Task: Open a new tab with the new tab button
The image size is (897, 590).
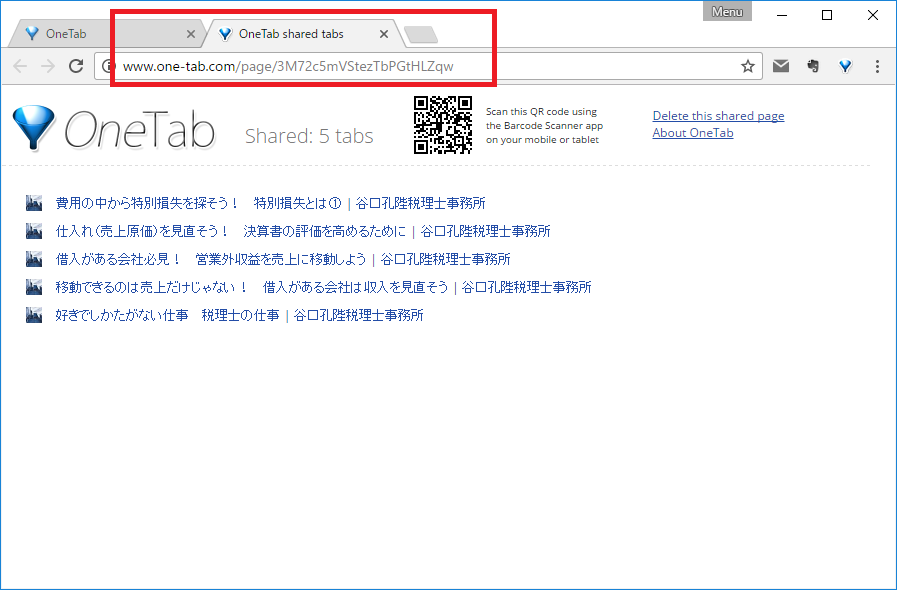Action: 421,35
